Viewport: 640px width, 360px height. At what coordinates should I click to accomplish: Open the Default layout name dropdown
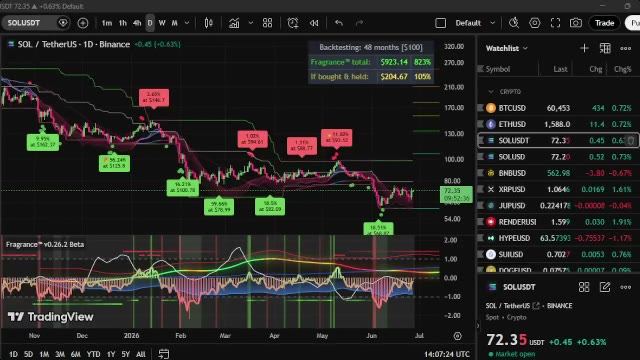click(x=468, y=23)
